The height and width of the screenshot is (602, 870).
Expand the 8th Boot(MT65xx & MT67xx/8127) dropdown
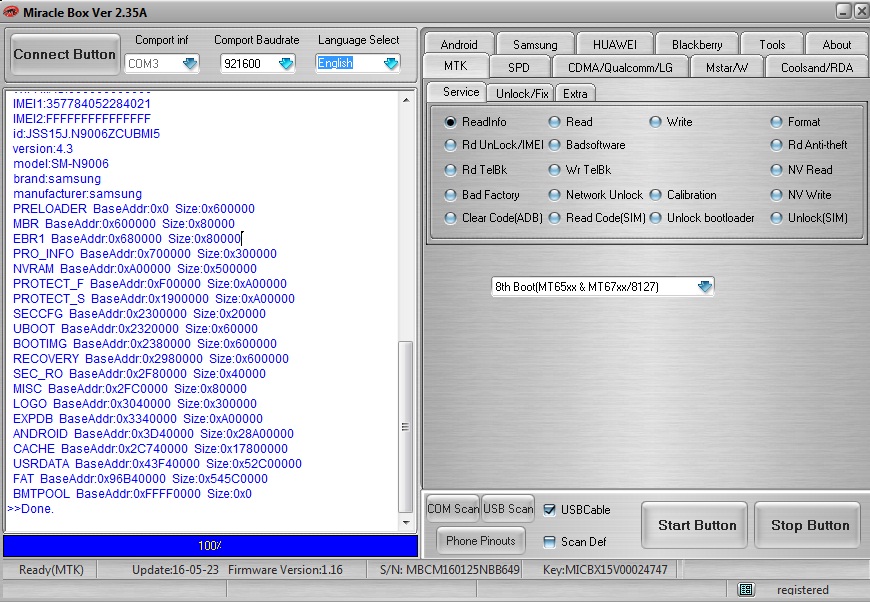click(705, 286)
